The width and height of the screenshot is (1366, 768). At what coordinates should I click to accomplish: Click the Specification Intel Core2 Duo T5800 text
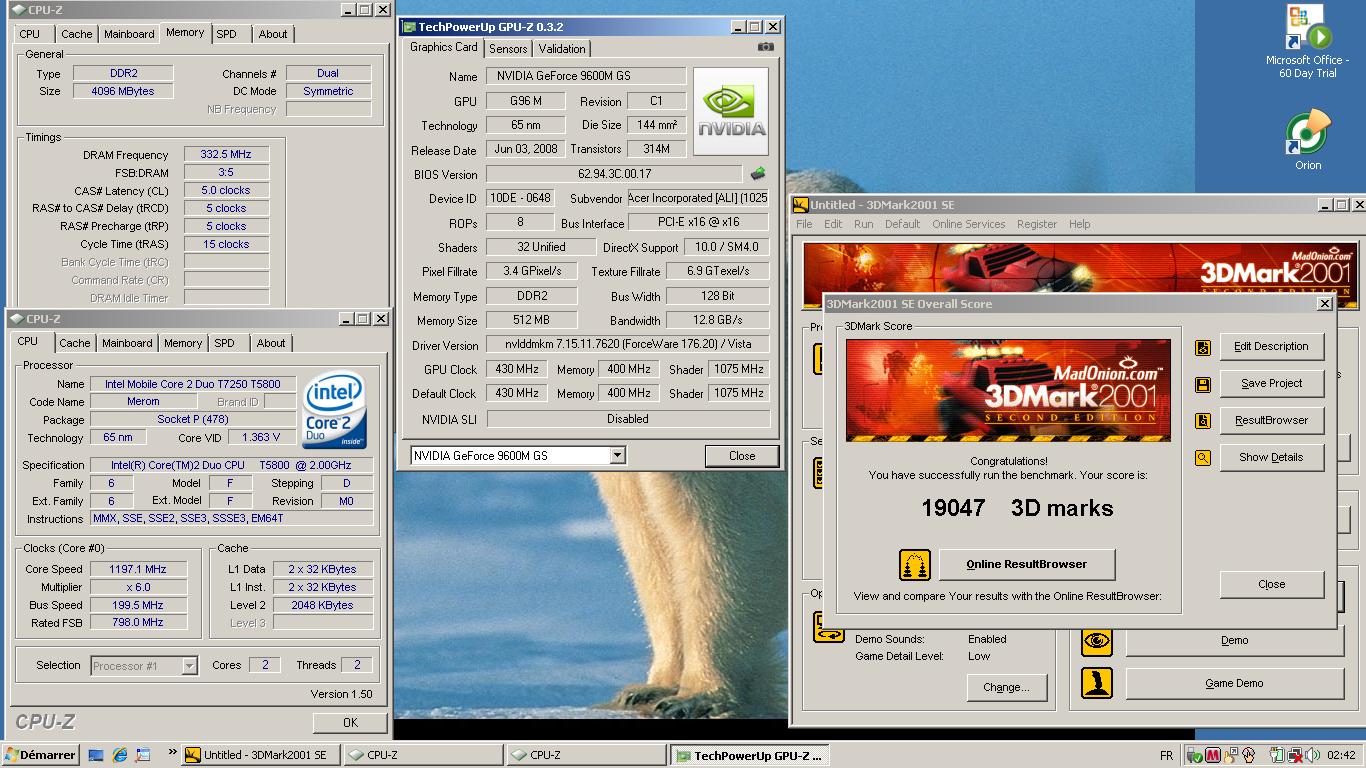point(231,466)
